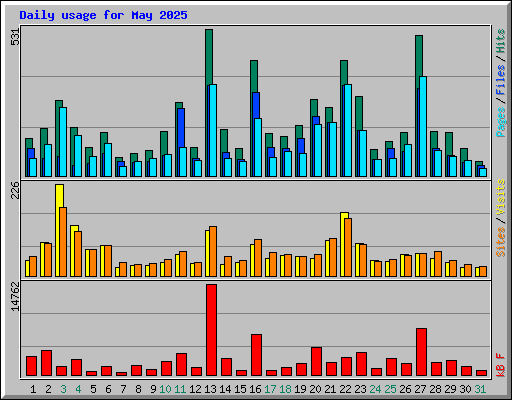Click day 9 label on x-axis
Viewport: 512px width, 400px height.
(x=153, y=389)
